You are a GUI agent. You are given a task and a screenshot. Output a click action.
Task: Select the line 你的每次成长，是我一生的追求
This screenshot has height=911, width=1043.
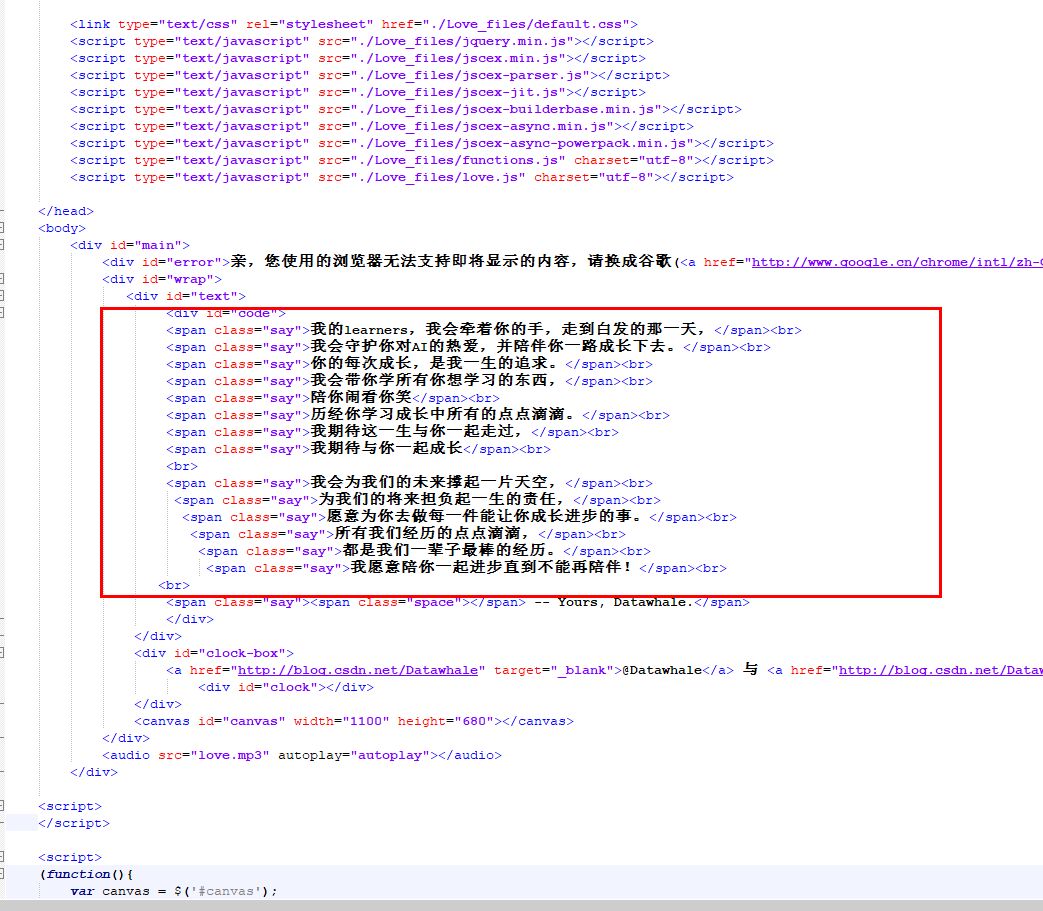click(409, 364)
